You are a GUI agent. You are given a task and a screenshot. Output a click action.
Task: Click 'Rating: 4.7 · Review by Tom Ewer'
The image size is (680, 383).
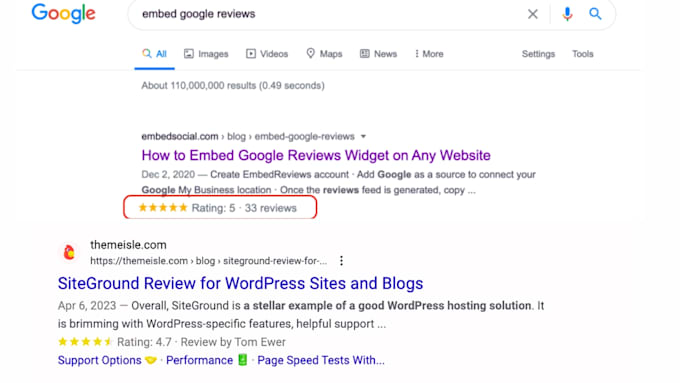(x=201, y=342)
